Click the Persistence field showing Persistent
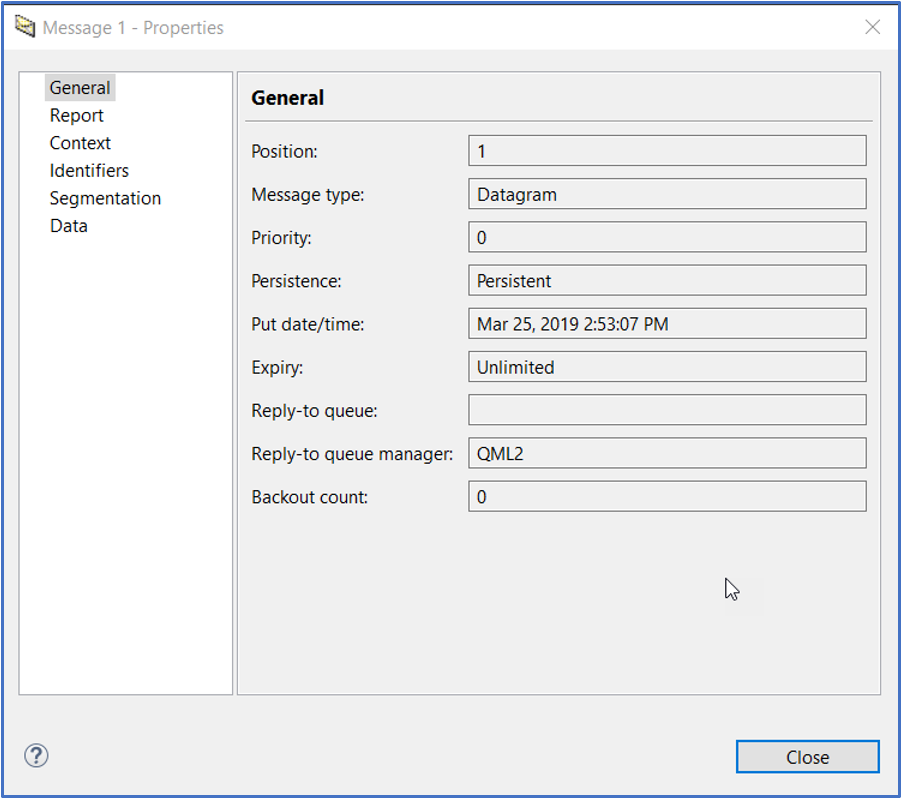The width and height of the screenshot is (902, 798). [666, 281]
